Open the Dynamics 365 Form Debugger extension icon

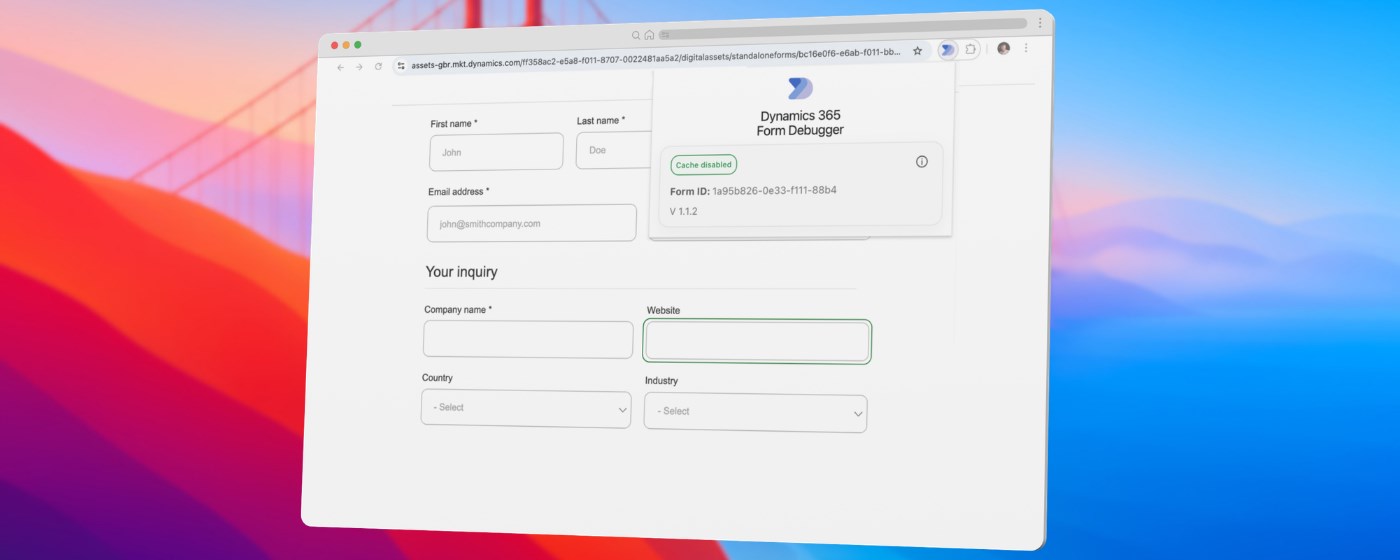tap(947, 50)
